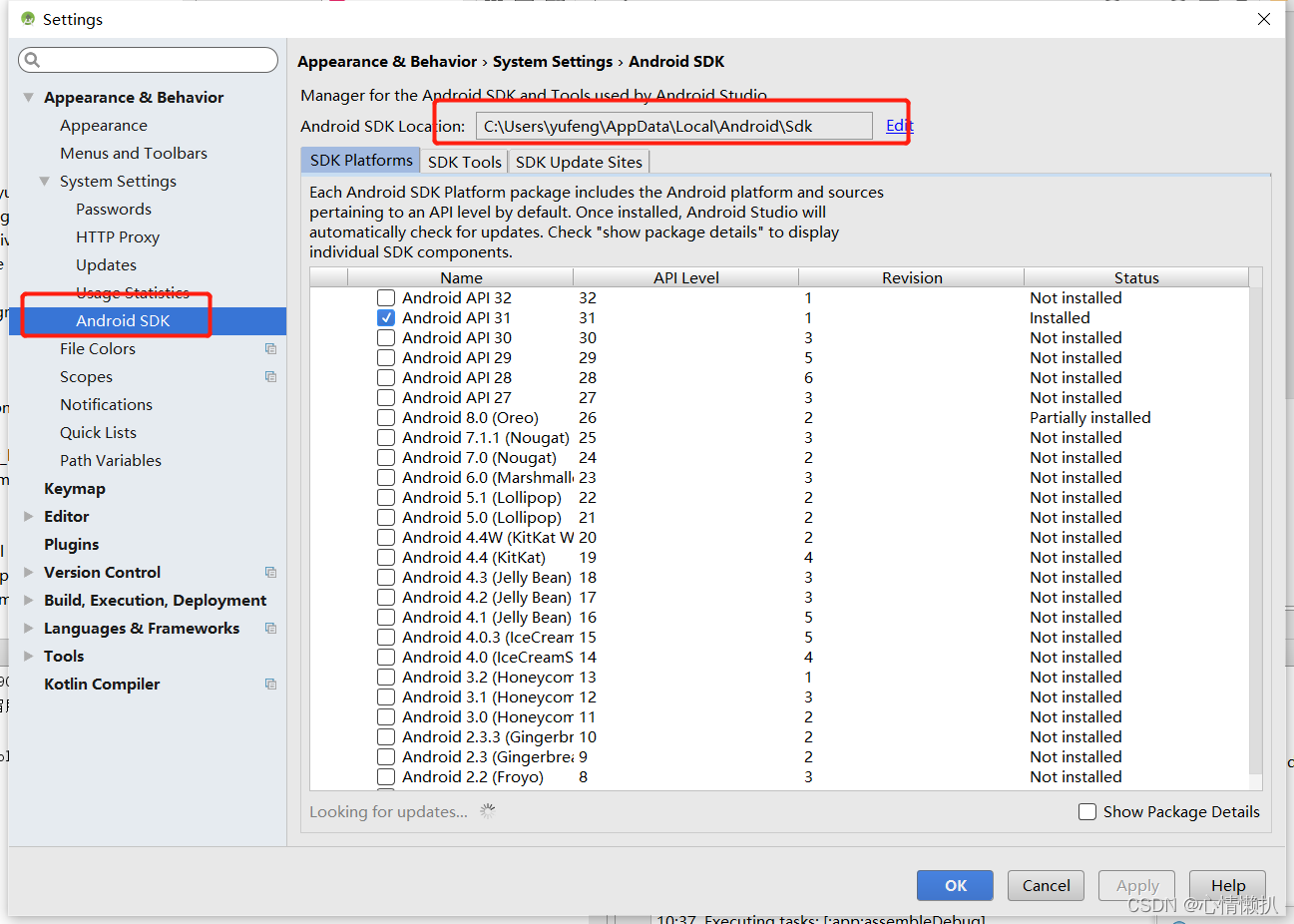Image resolution: width=1294 pixels, height=924 pixels.
Task: Open Updates settings page
Action: pos(106,264)
